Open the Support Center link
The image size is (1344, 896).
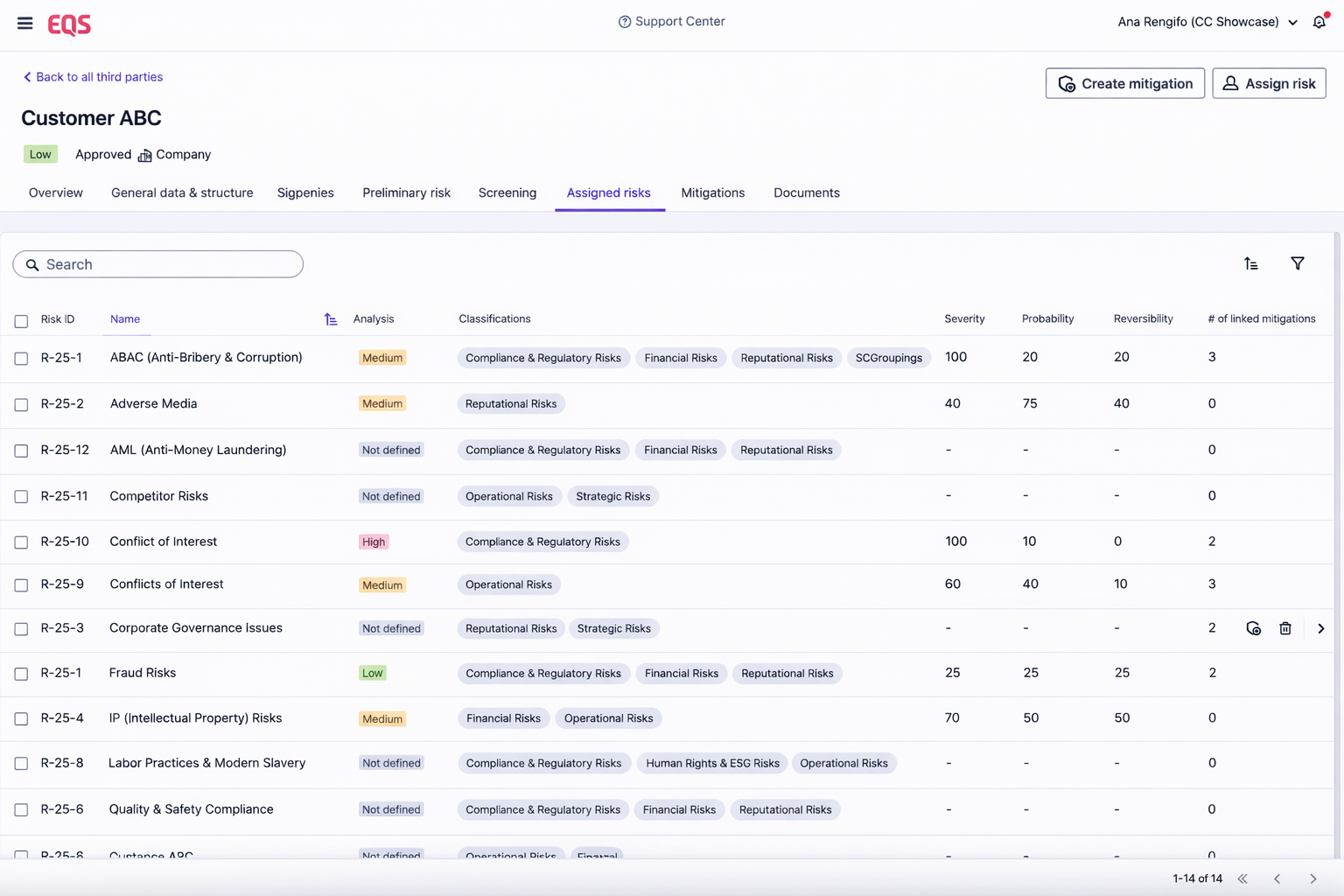pyautogui.click(x=671, y=22)
